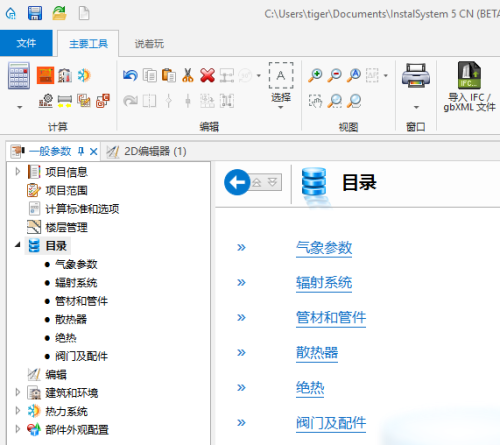Screen dimensions: 500x445
Task: Click the save floppy disk icon
Action: (x=35, y=13)
